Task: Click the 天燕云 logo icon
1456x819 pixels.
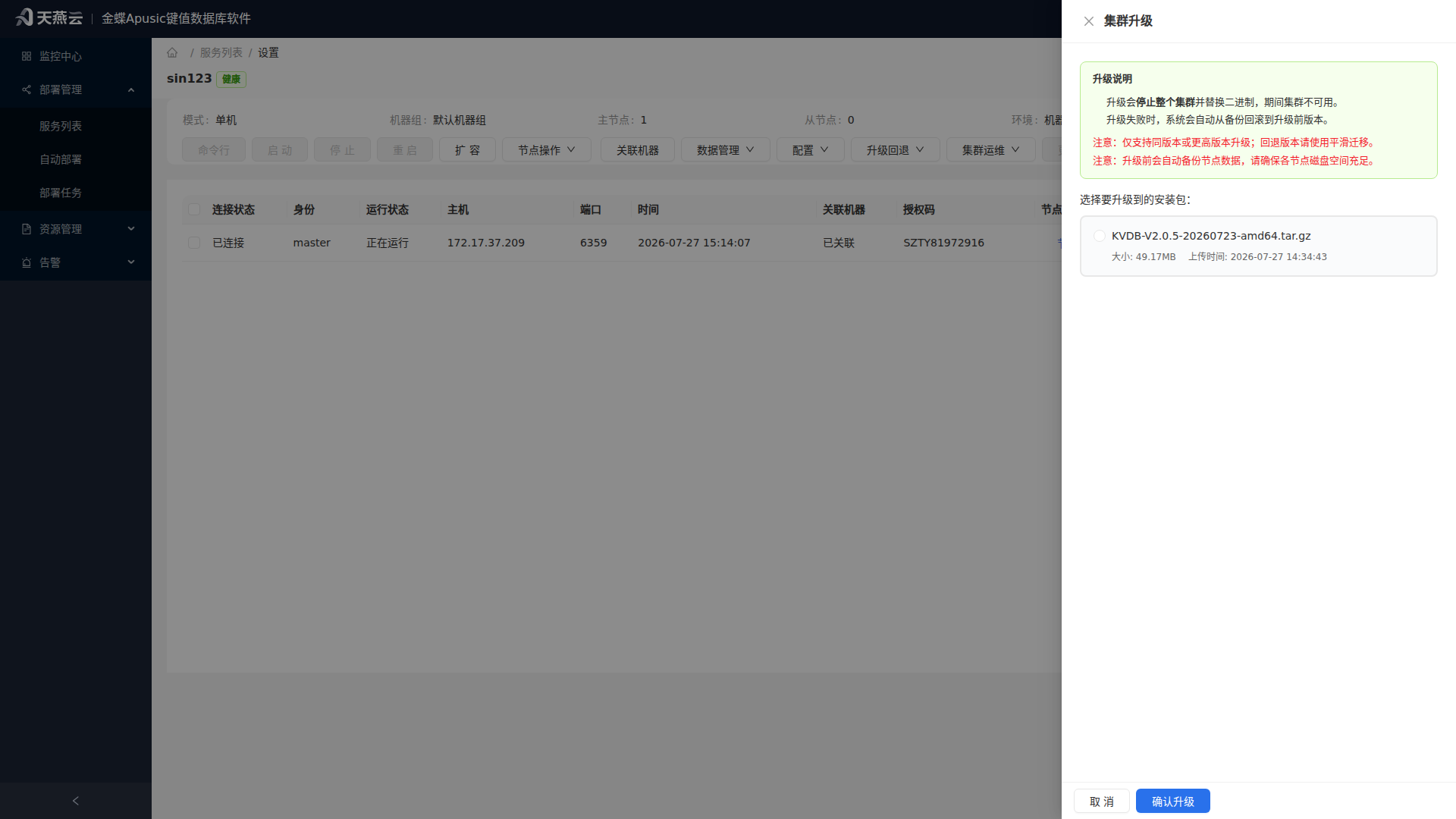Action: coord(24,17)
